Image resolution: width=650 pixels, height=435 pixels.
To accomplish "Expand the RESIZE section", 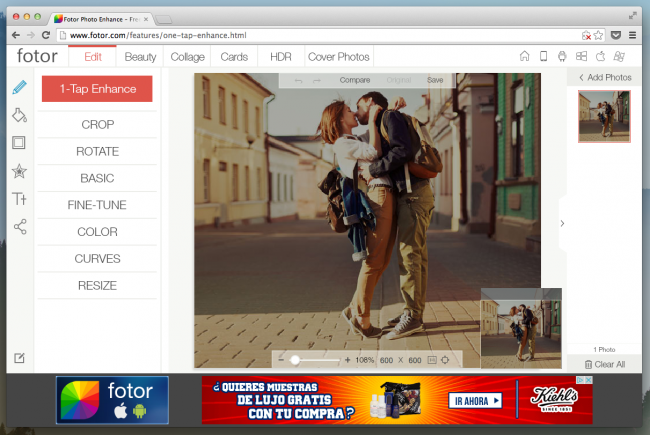I will pyautogui.click(x=97, y=285).
